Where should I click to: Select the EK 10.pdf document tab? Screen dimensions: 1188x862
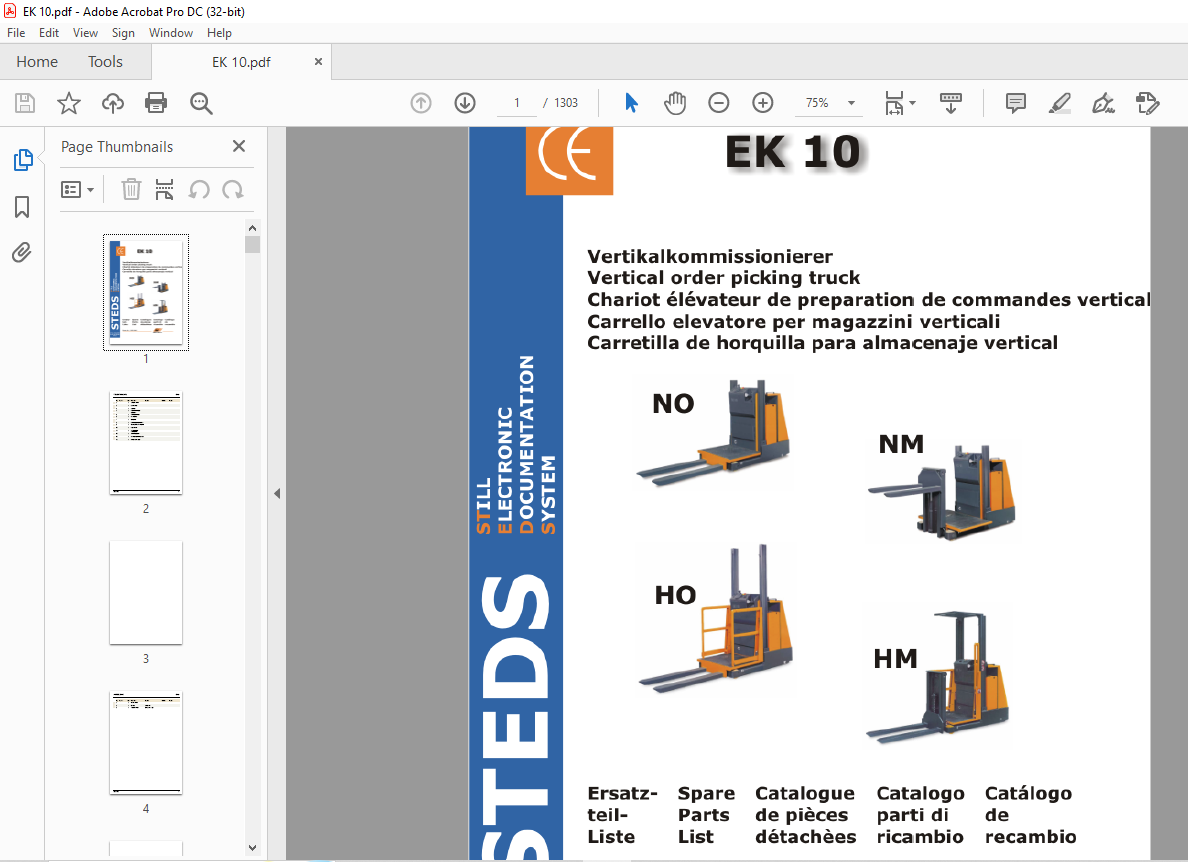(x=241, y=62)
